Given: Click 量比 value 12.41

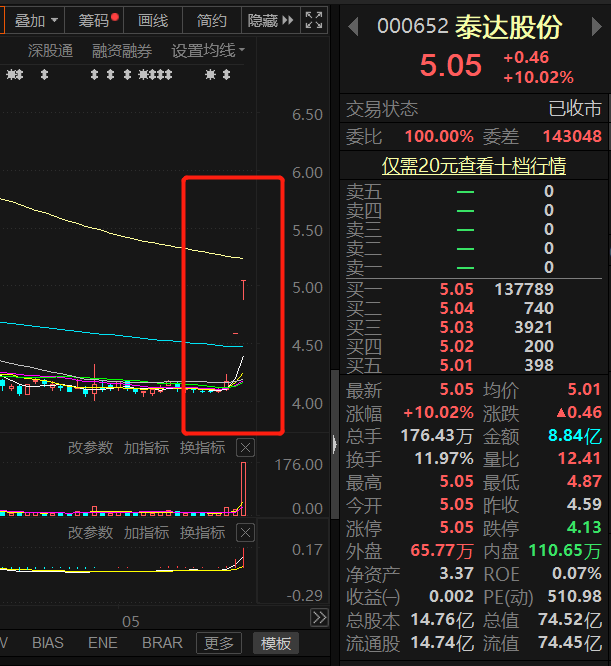Looking at the screenshot, I should tap(579, 459).
